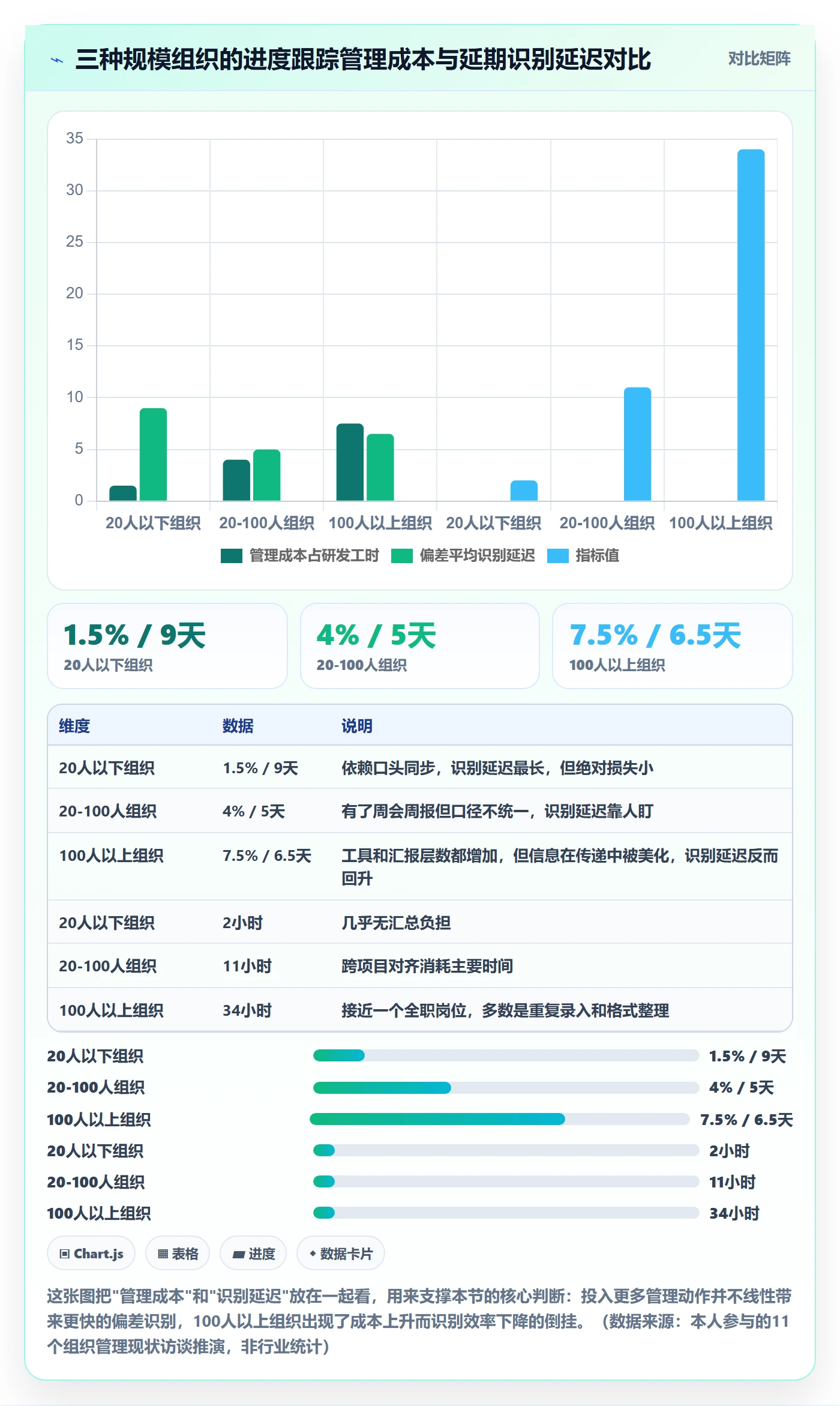Click the progress bar labeled 34小时
The image size is (840, 1406).
point(506,1213)
